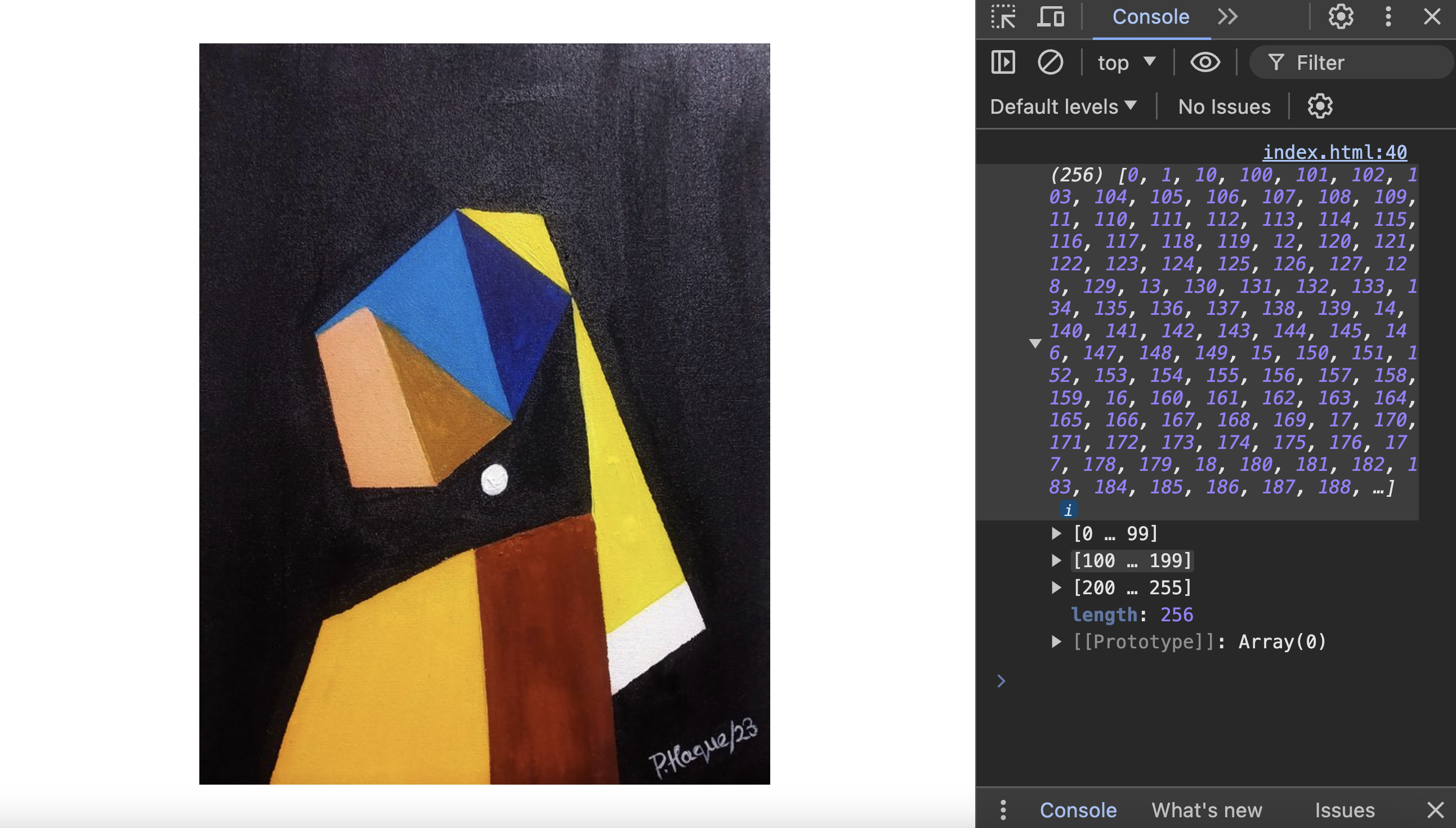Open DevTools settings gear icon
Image resolution: width=1456 pixels, height=828 pixels.
(1341, 16)
